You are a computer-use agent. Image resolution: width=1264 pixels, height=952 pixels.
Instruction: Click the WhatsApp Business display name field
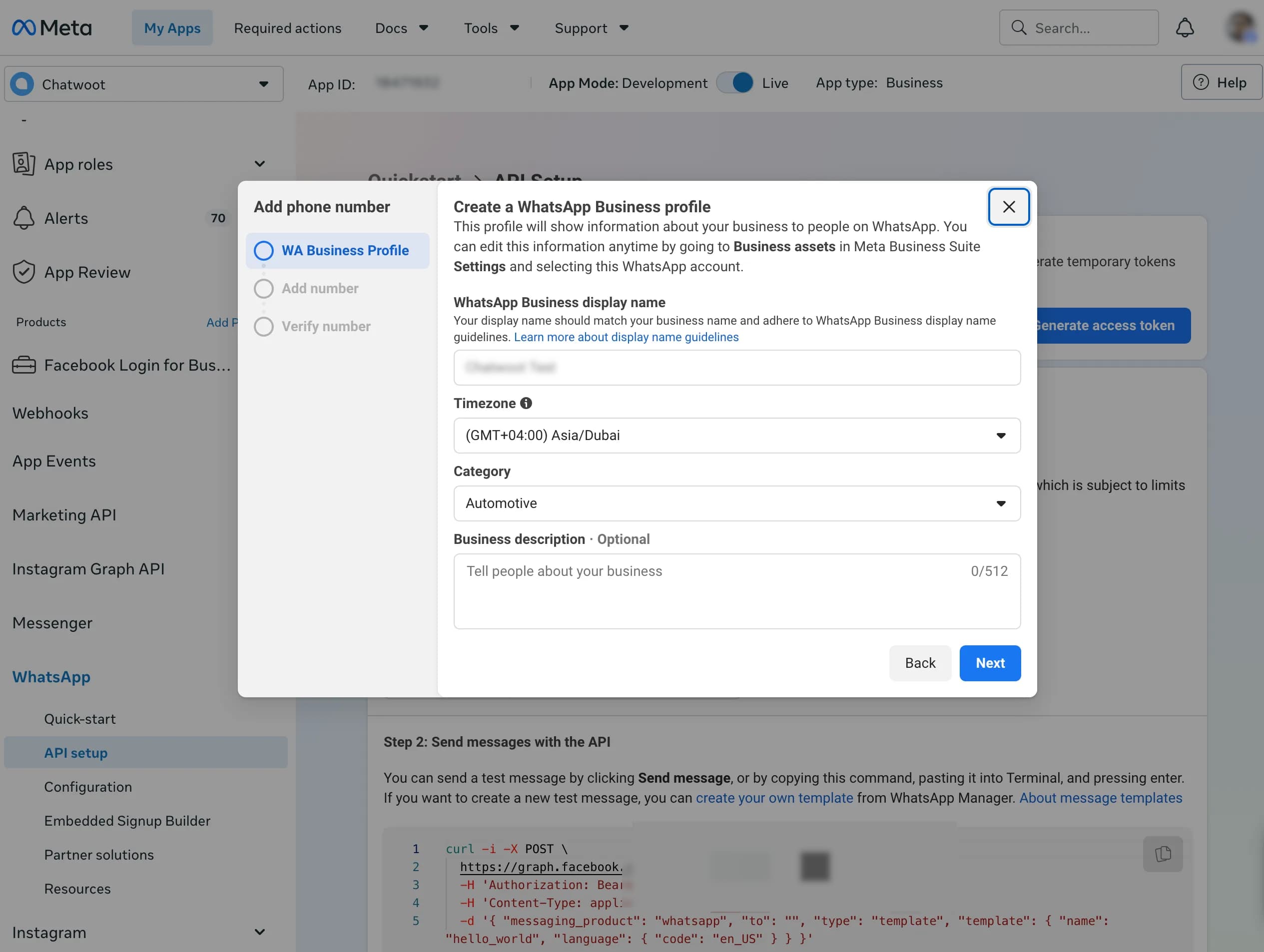pyautogui.click(x=736, y=368)
